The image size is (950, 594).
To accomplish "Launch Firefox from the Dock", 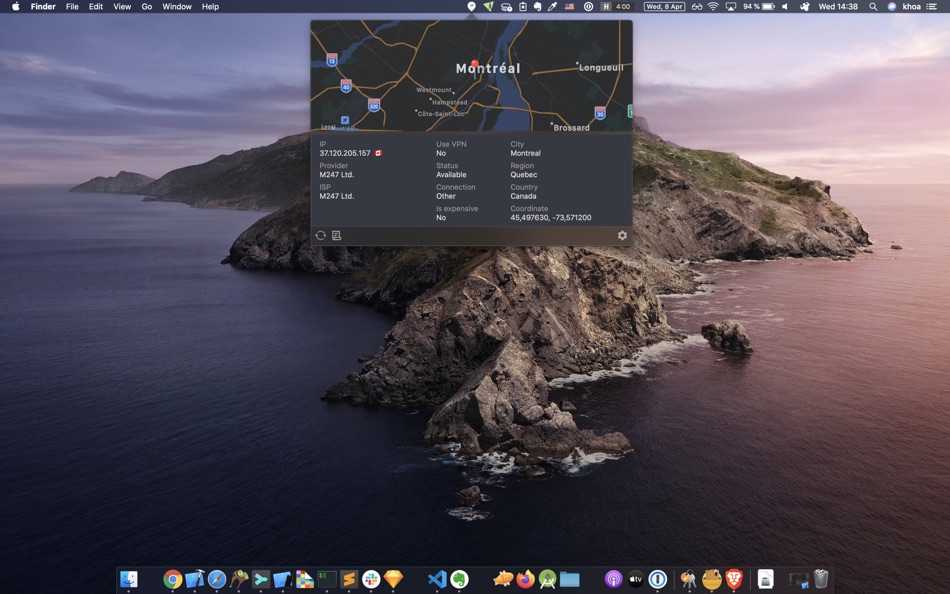I will tap(525, 579).
